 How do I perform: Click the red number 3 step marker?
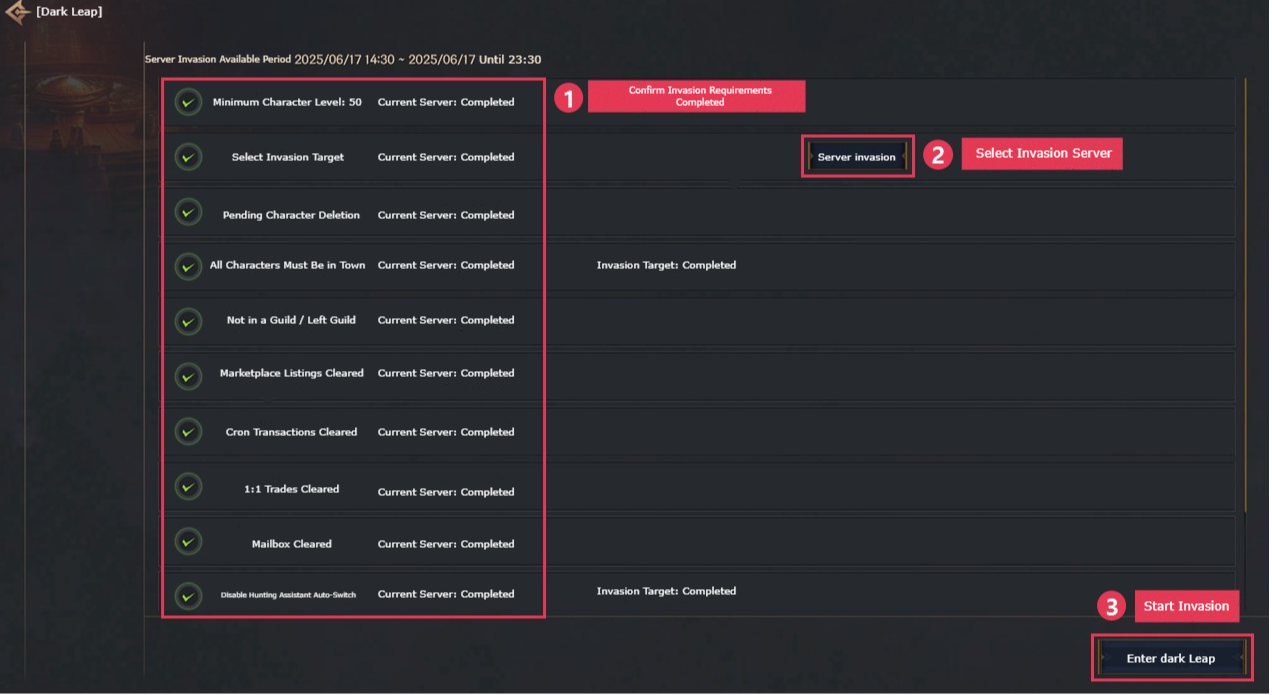(1110, 606)
